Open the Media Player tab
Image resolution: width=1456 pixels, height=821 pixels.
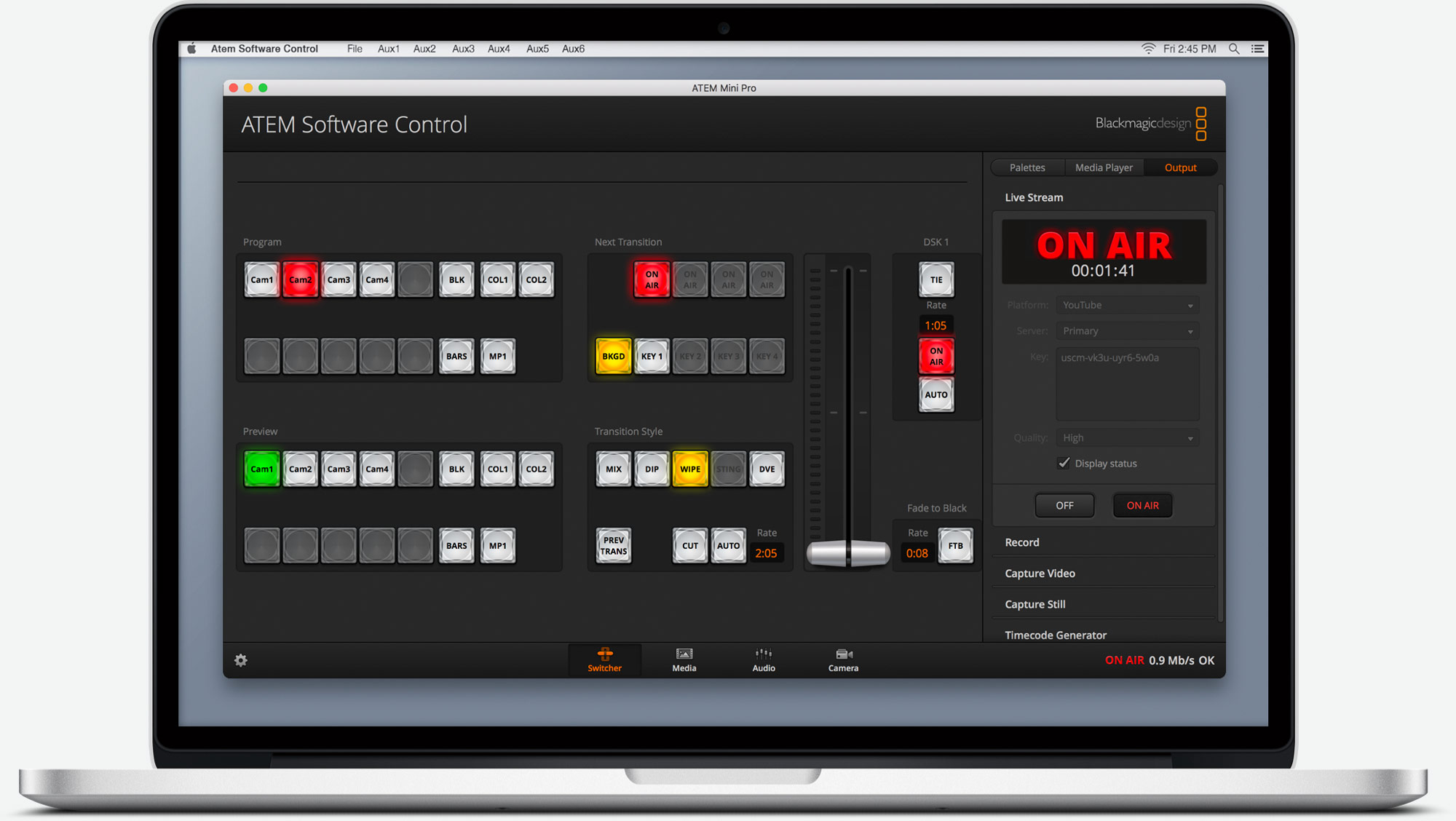(1102, 167)
